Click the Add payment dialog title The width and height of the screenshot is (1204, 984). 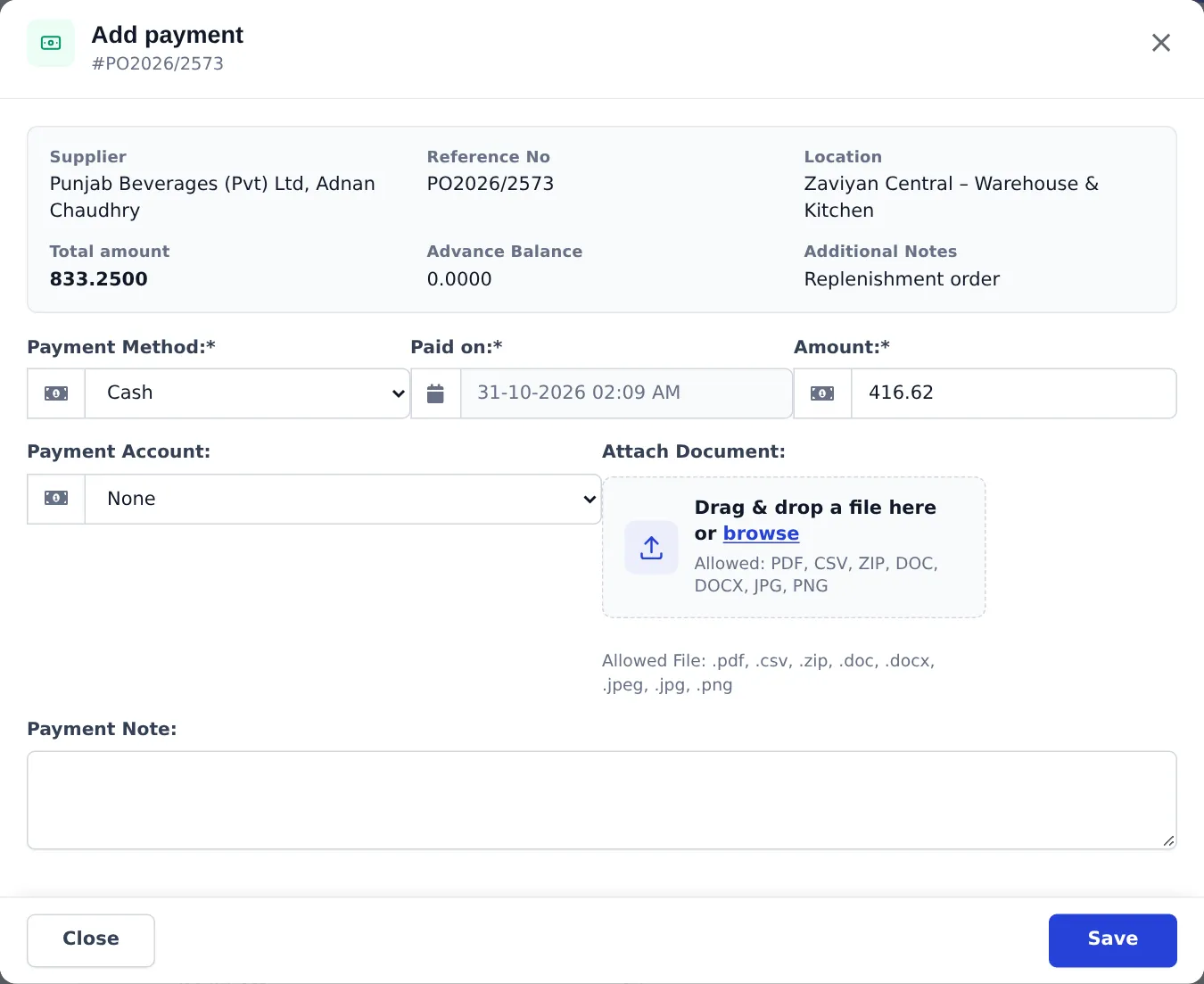click(x=168, y=35)
